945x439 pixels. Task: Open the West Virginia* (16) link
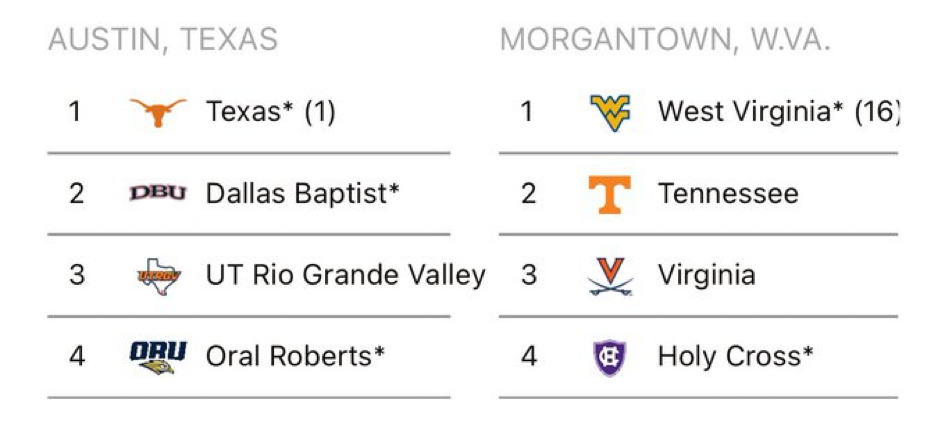[x=779, y=112]
